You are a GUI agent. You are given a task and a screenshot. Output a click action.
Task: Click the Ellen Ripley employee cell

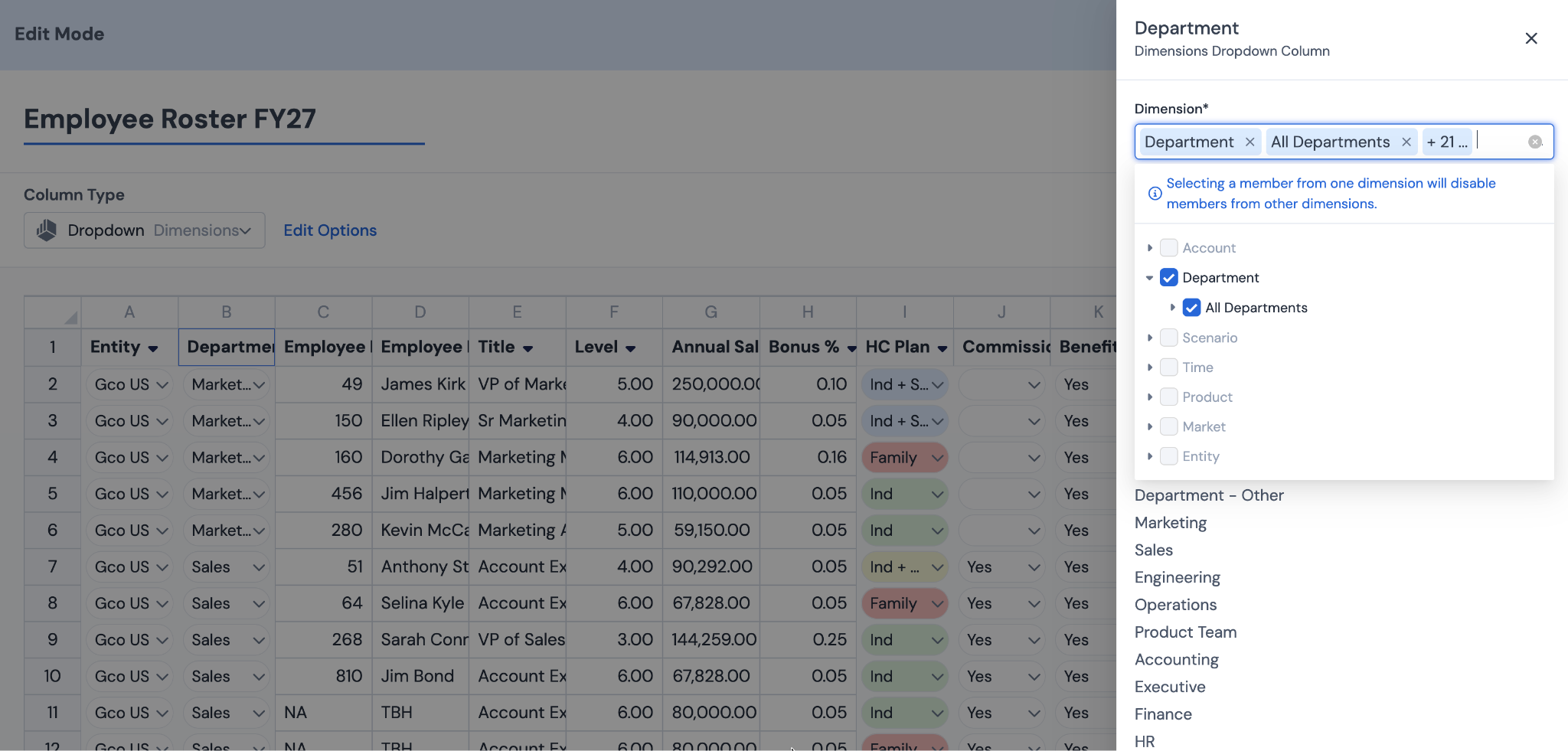coord(420,421)
